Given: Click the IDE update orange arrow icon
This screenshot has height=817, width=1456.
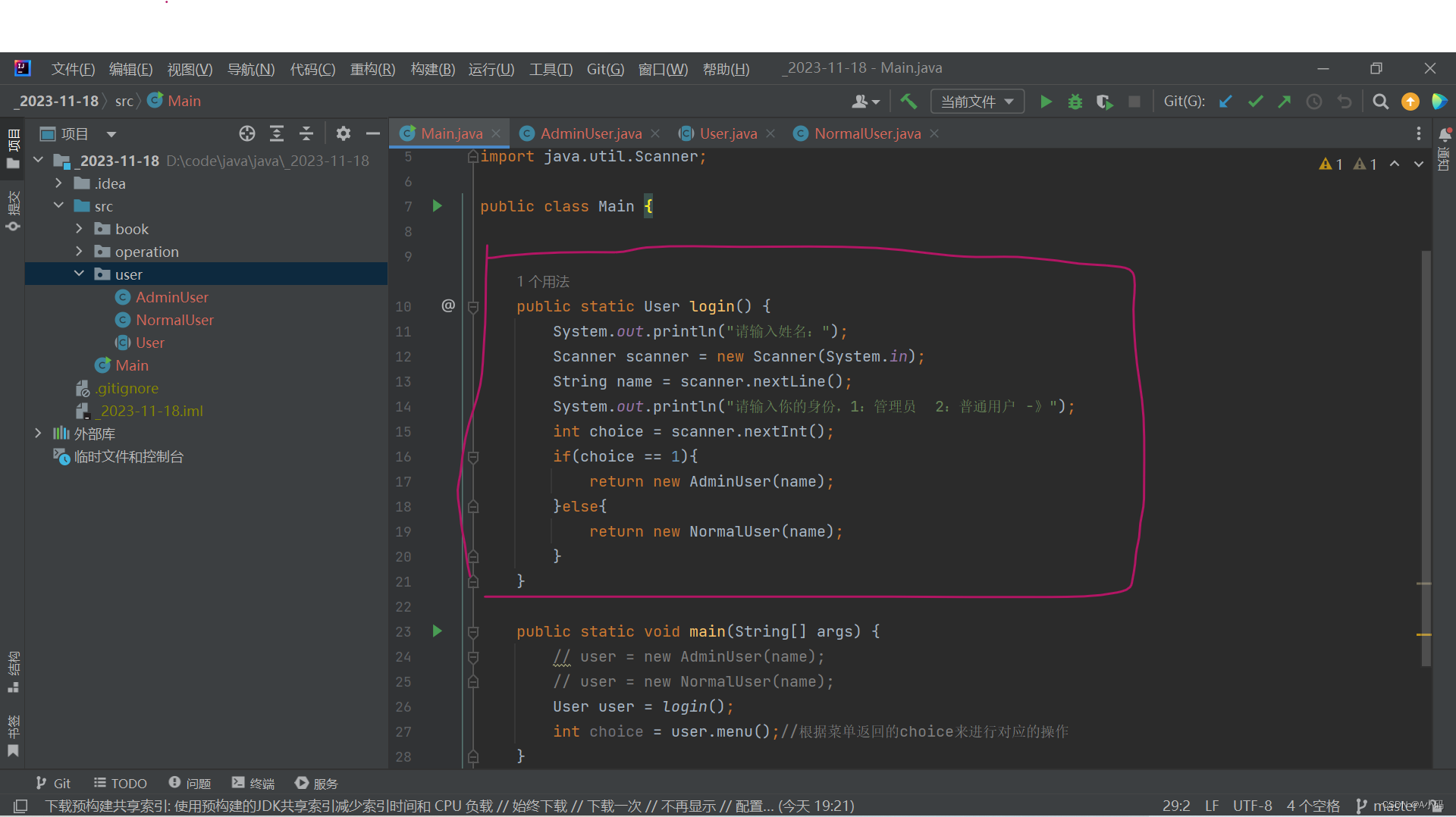Looking at the screenshot, I should [1410, 102].
